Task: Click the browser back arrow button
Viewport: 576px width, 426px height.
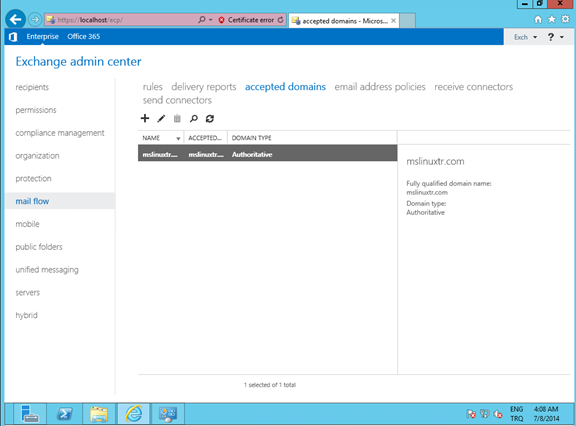Action: (15, 19)
